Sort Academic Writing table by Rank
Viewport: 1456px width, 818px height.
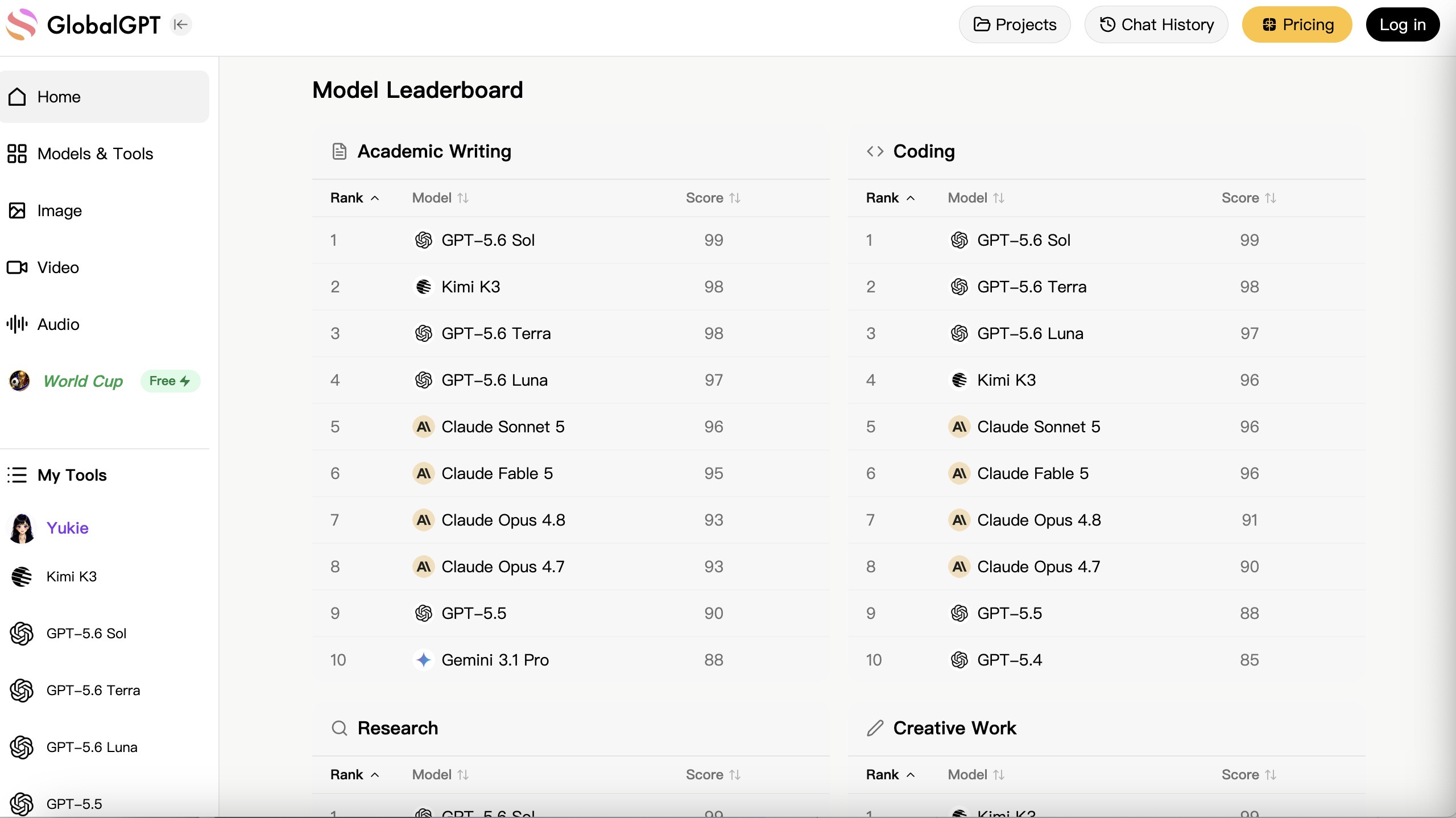[354, 198]
